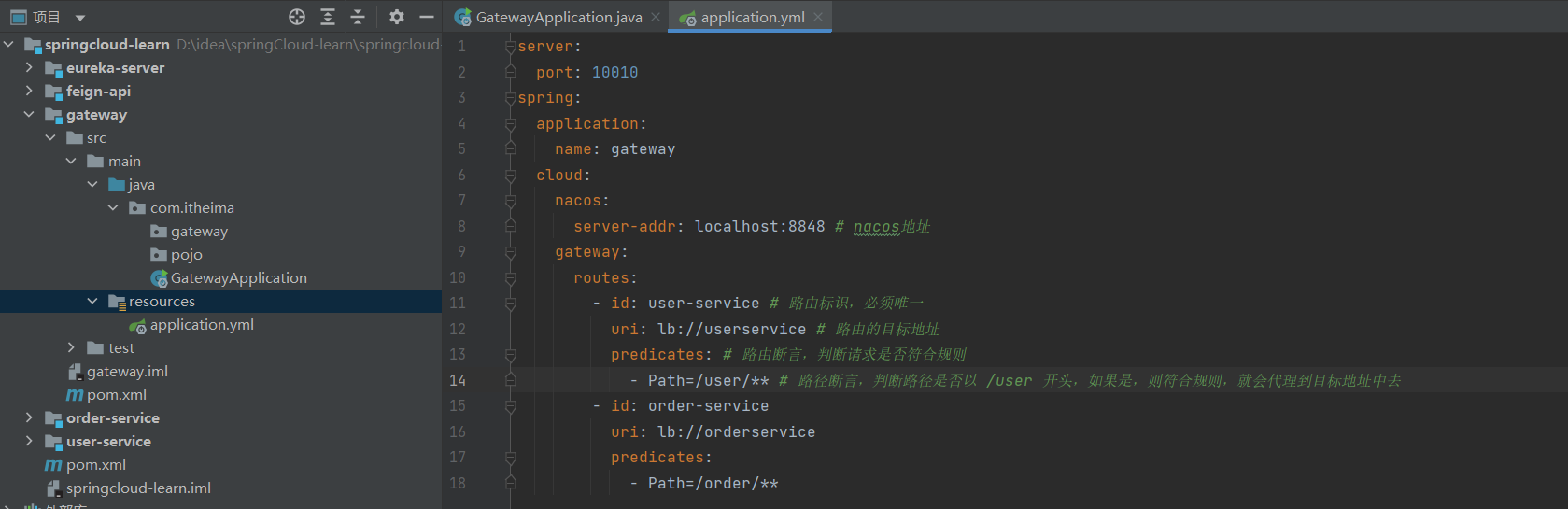Expand the order-service module
1568x509 pixels.
(29, 417)
